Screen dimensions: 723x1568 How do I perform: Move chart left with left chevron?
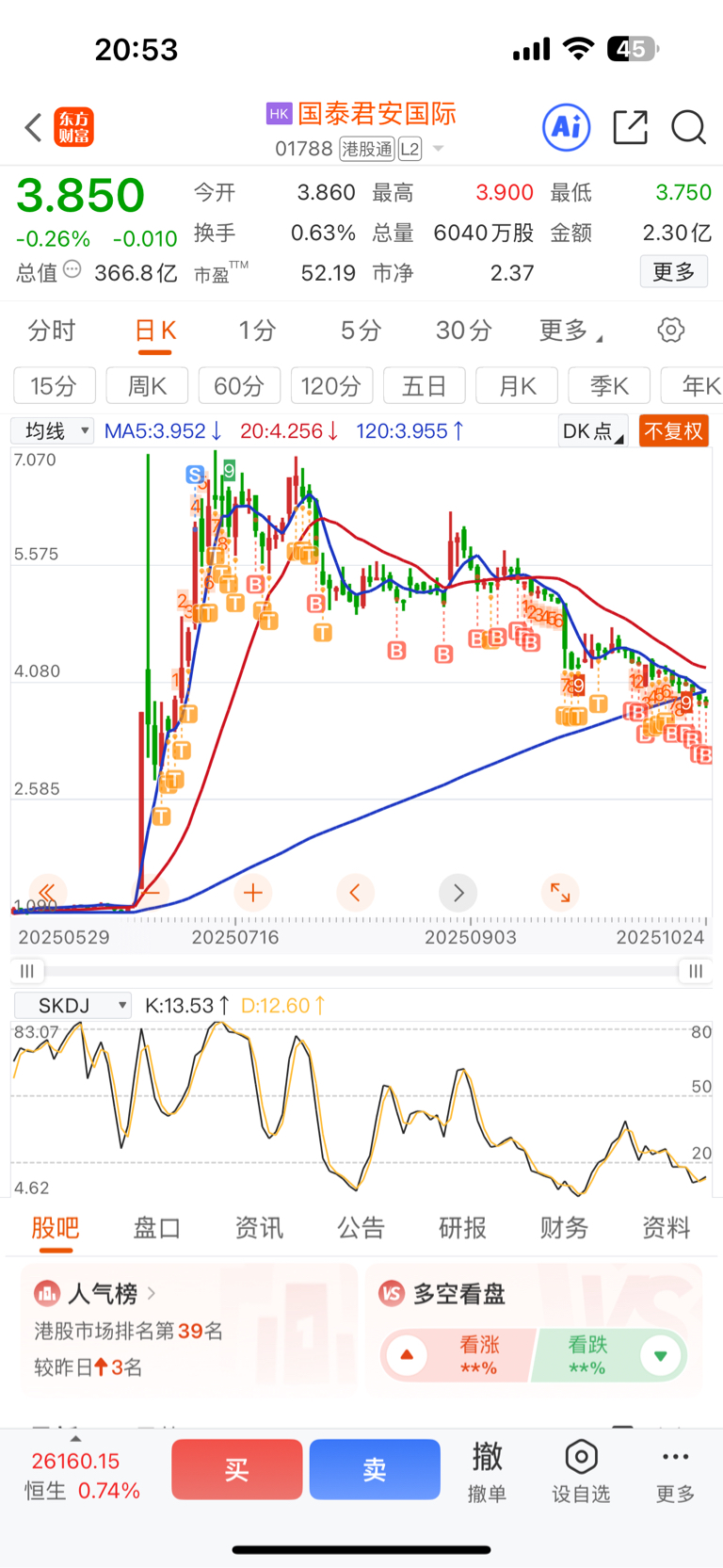[355, 892]
